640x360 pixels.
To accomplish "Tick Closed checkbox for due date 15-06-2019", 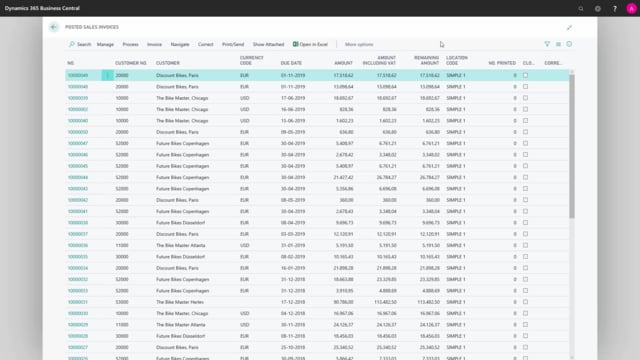I will pos(525,120).
